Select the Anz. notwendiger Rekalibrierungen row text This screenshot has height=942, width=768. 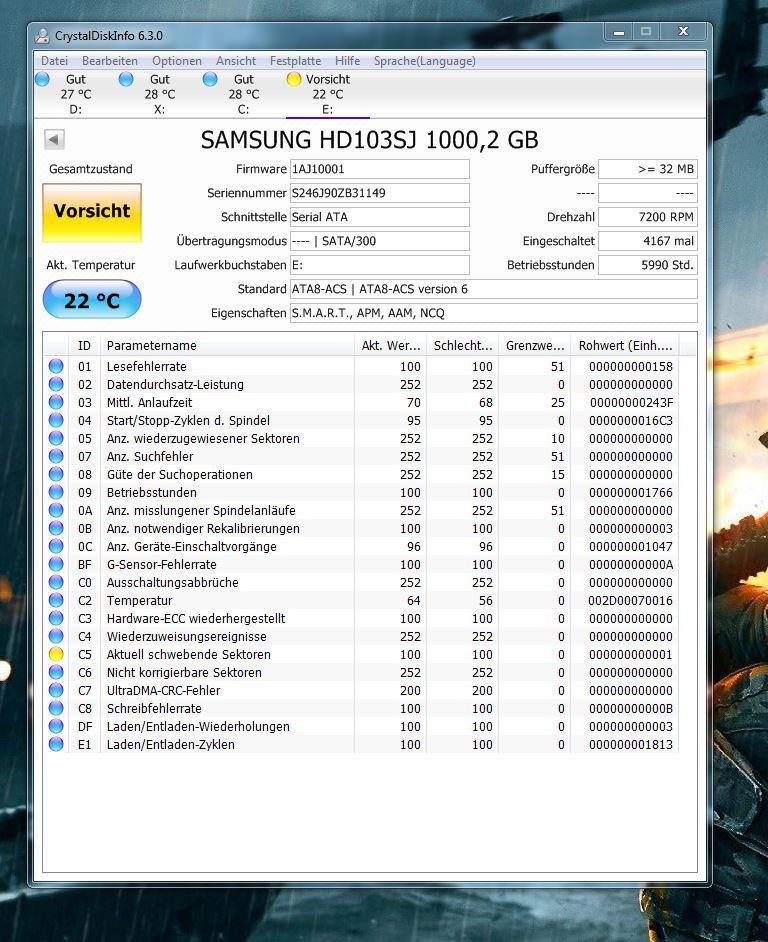pyautogui.click(x=203, y=529)
